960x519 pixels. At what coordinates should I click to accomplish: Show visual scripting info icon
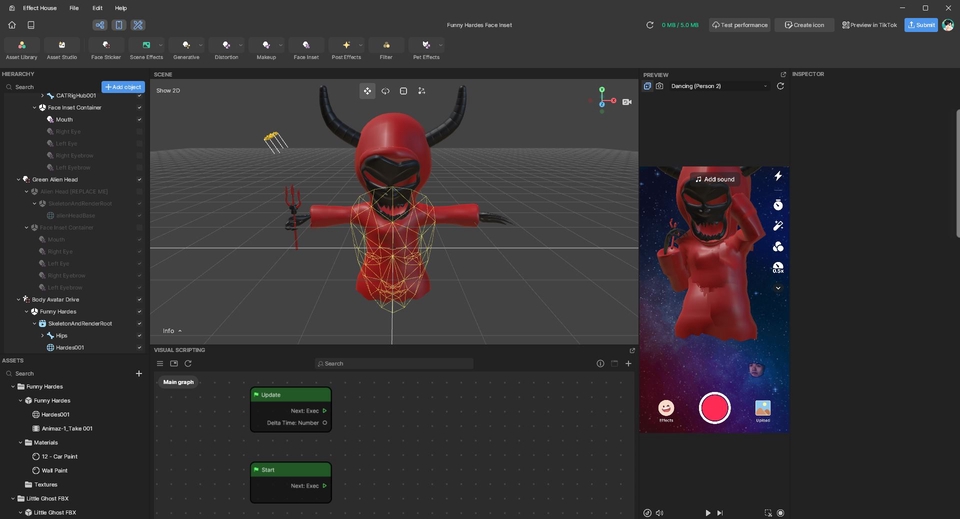click(600, 364)
